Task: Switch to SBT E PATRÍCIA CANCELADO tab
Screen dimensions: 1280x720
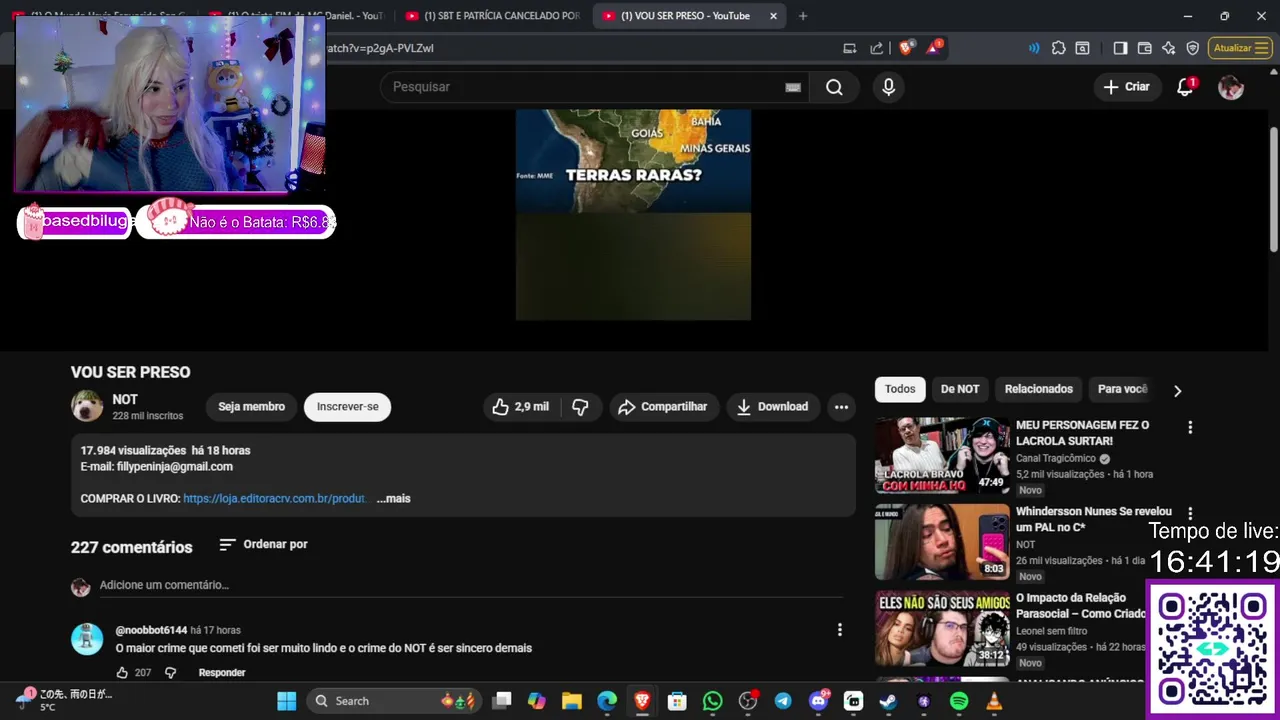Action: pos(492,16)
